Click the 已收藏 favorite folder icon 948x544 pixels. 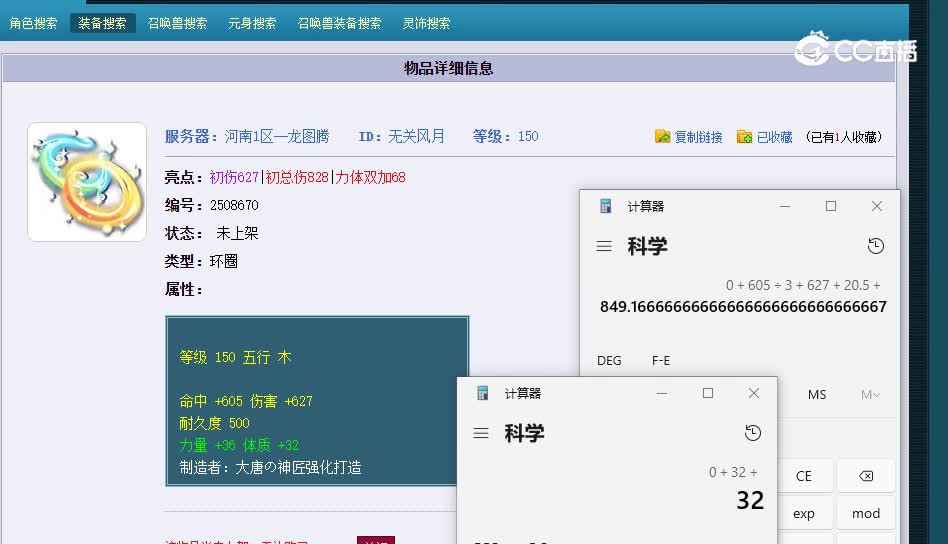pos(744,137)
